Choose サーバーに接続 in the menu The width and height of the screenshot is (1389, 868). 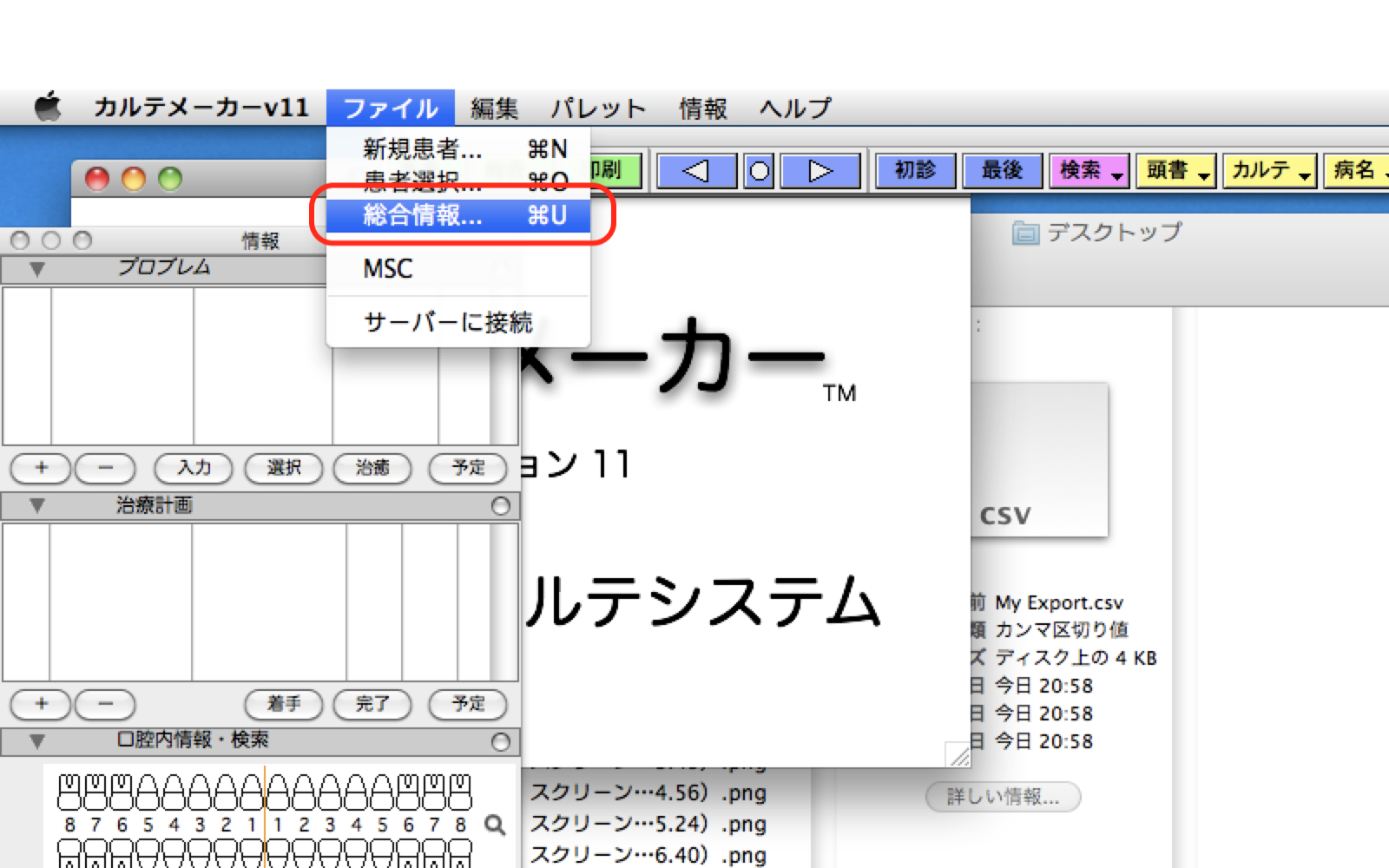click(x=448, y=322)
